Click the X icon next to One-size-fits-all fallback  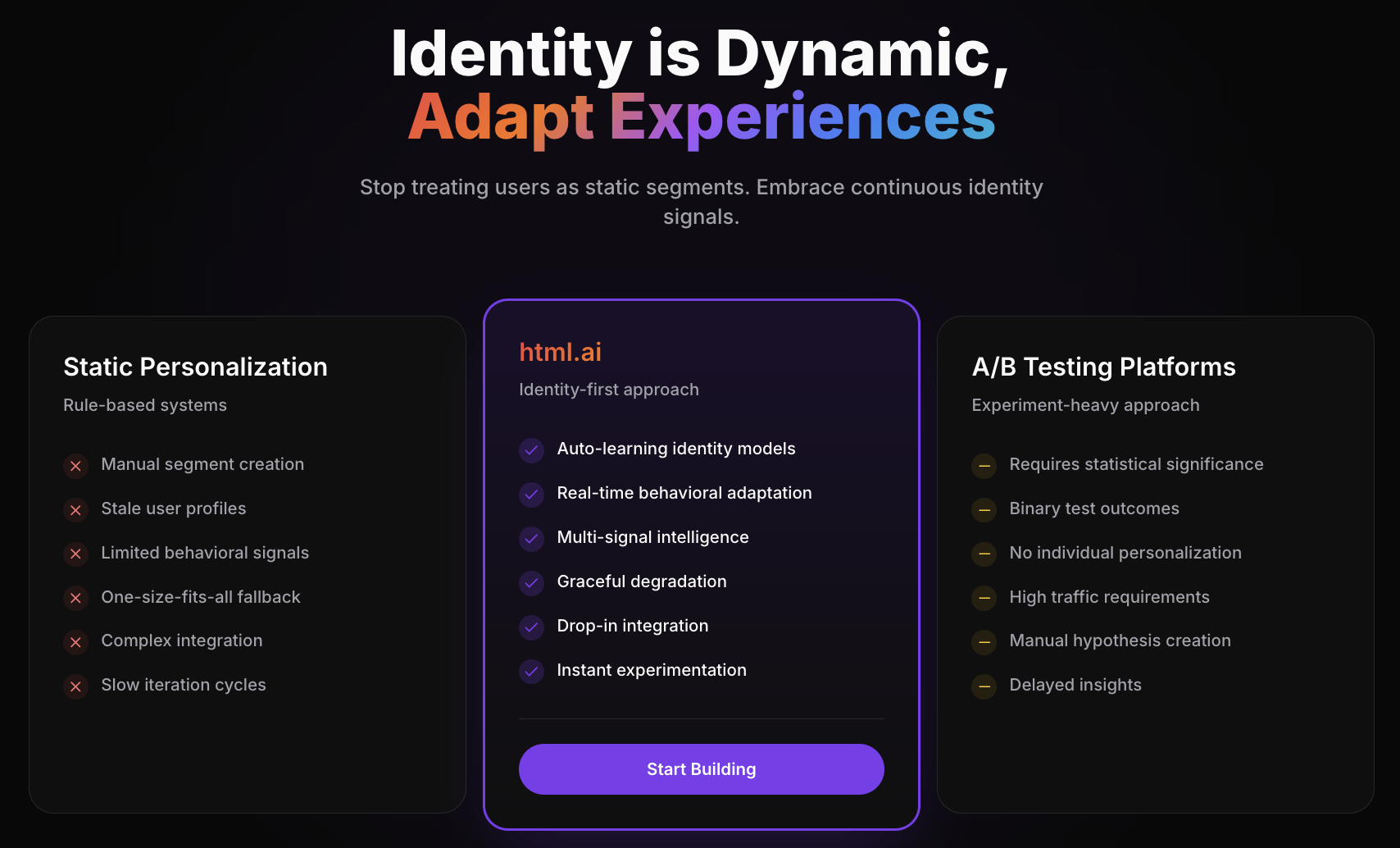[x=76, y=599]
